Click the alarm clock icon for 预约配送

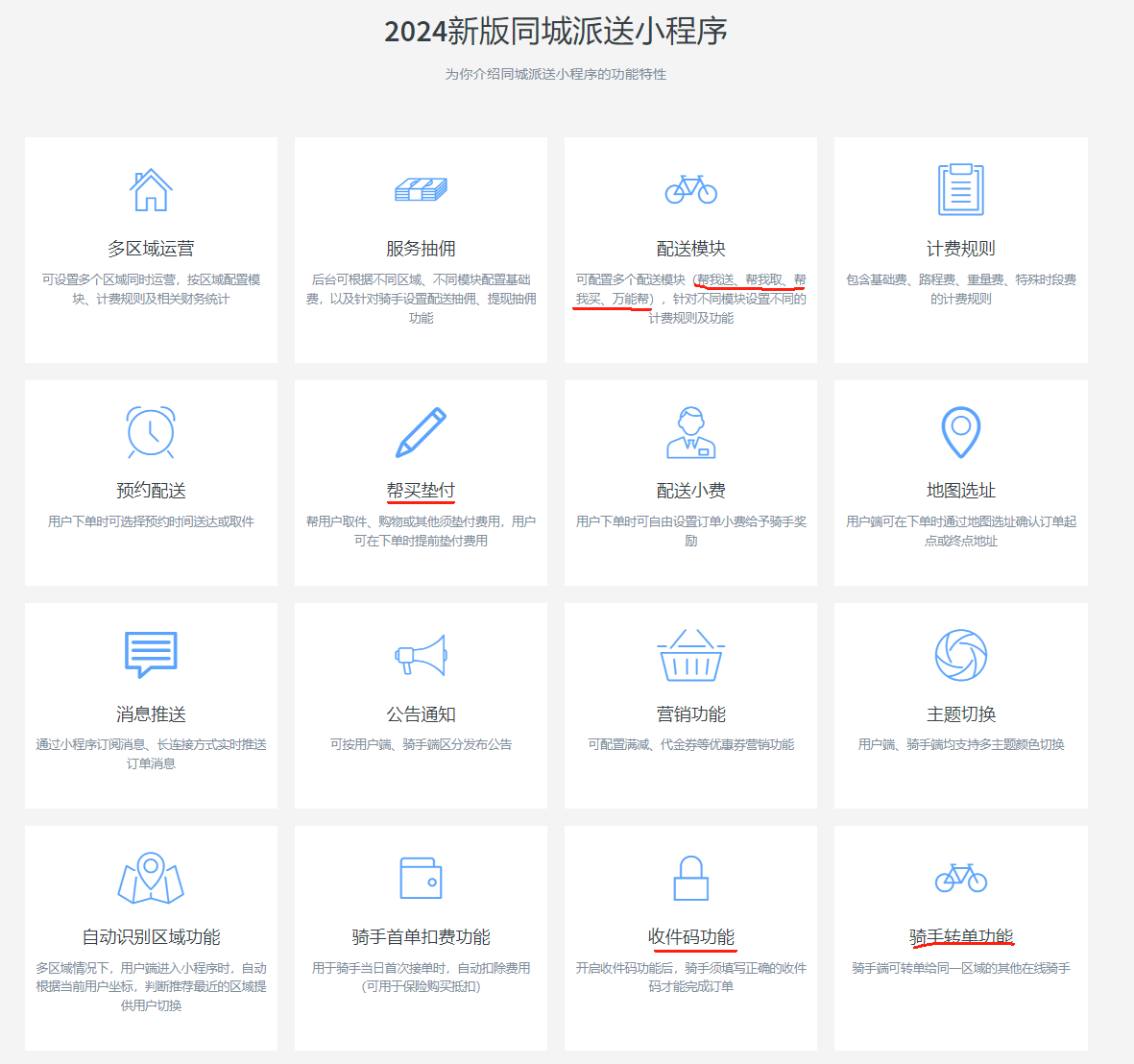click(151, 432)
